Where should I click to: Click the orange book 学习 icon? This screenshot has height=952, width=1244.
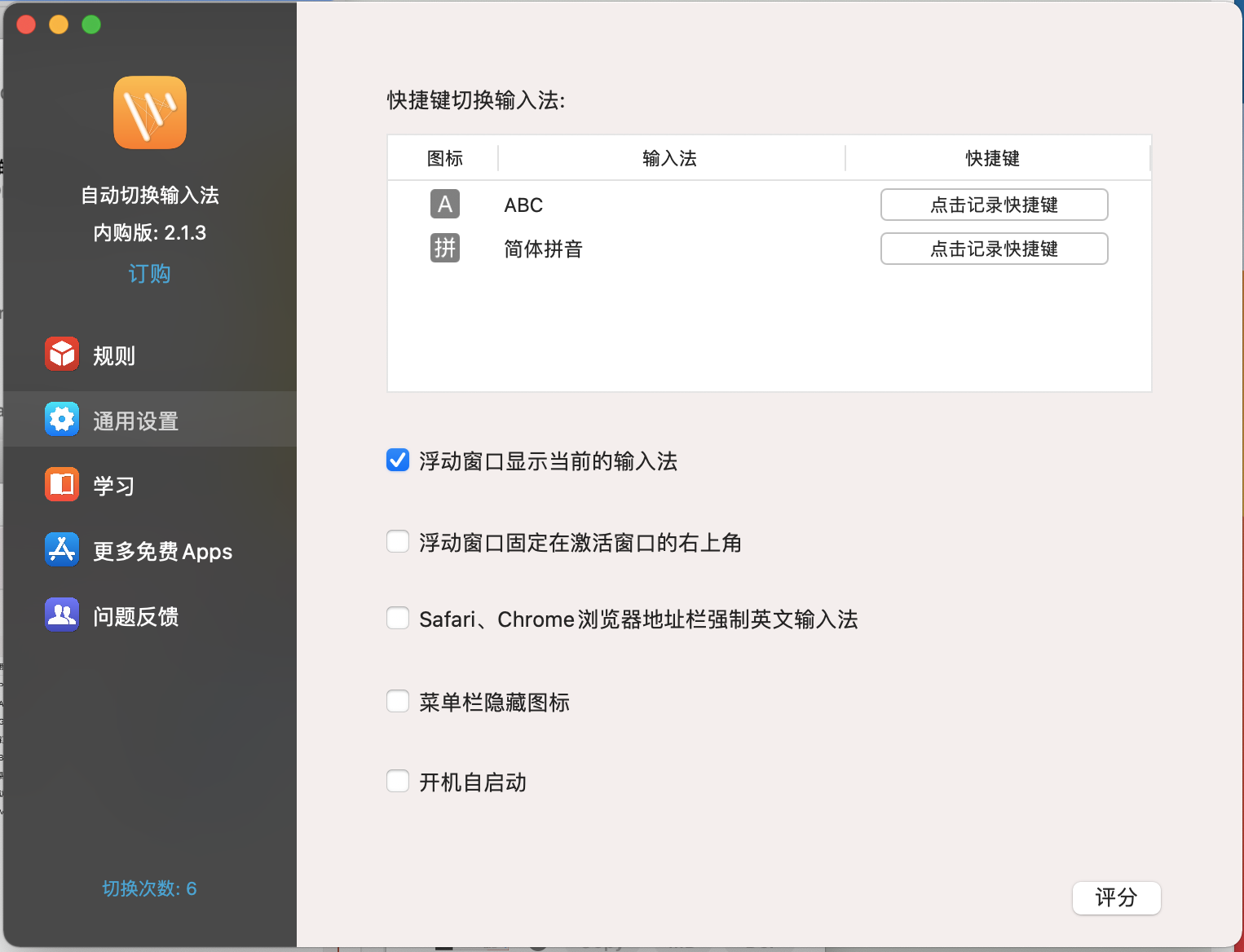(x=62, y=484)
